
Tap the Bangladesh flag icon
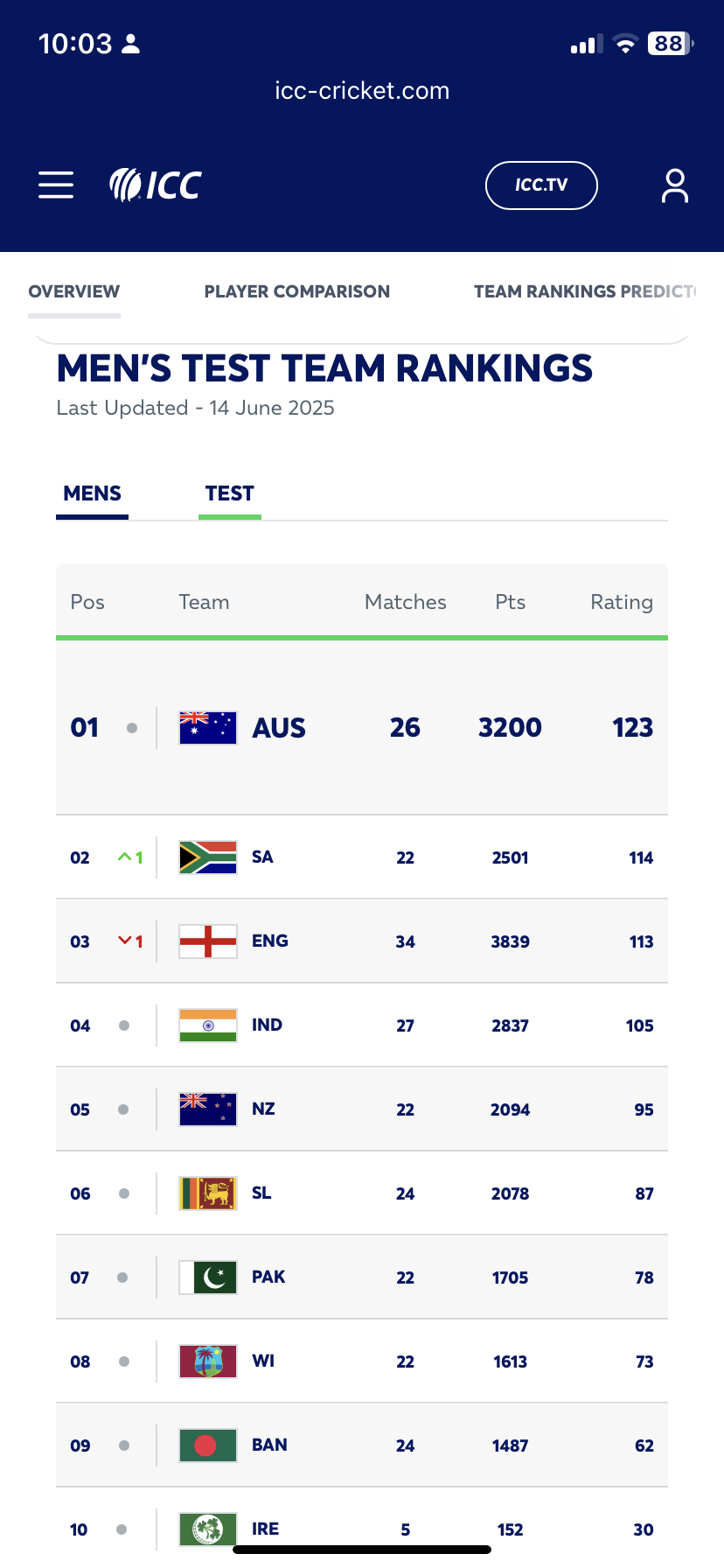tap(208, 1445)
